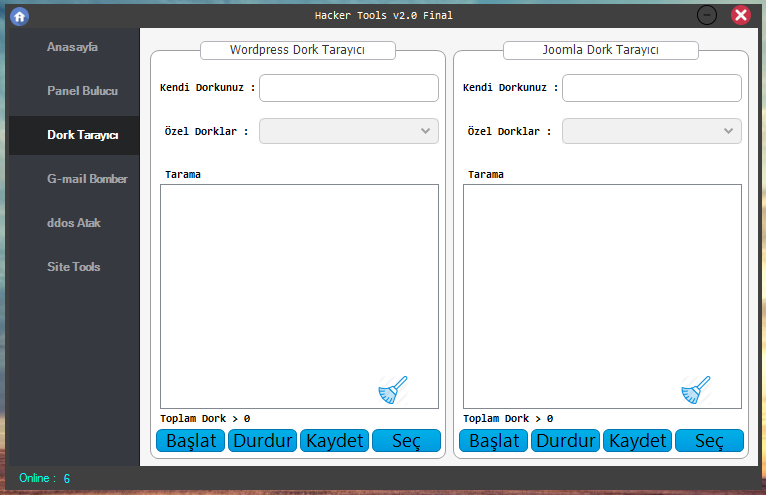This screenshot has width=766, height=495.
Task: Save Joomla results with Kaydet
Action: 638,441
